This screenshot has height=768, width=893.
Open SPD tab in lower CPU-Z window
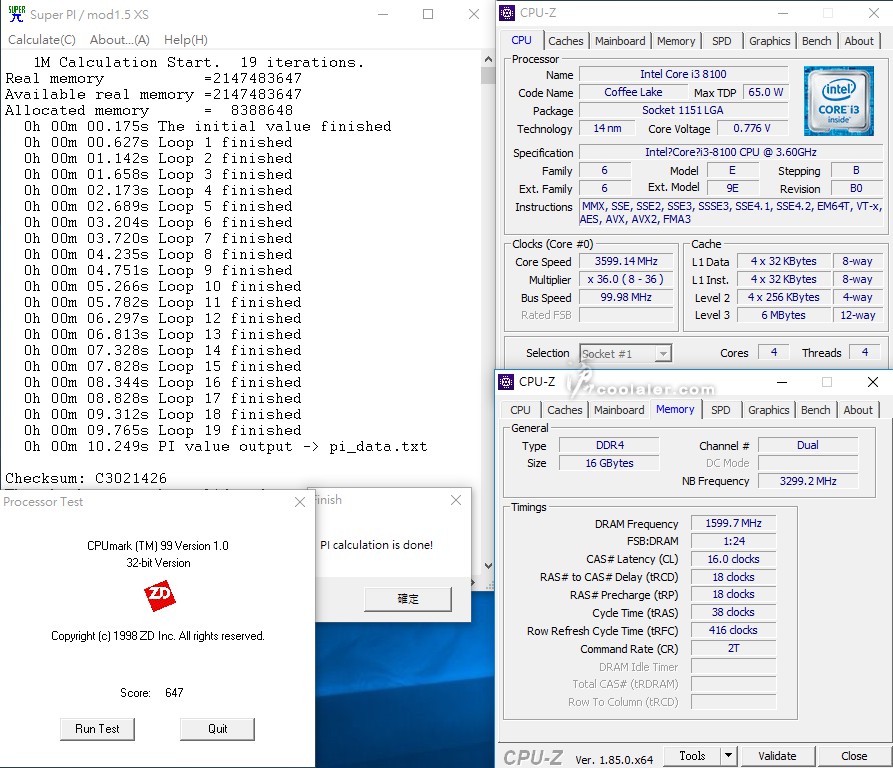pos(720,410)
